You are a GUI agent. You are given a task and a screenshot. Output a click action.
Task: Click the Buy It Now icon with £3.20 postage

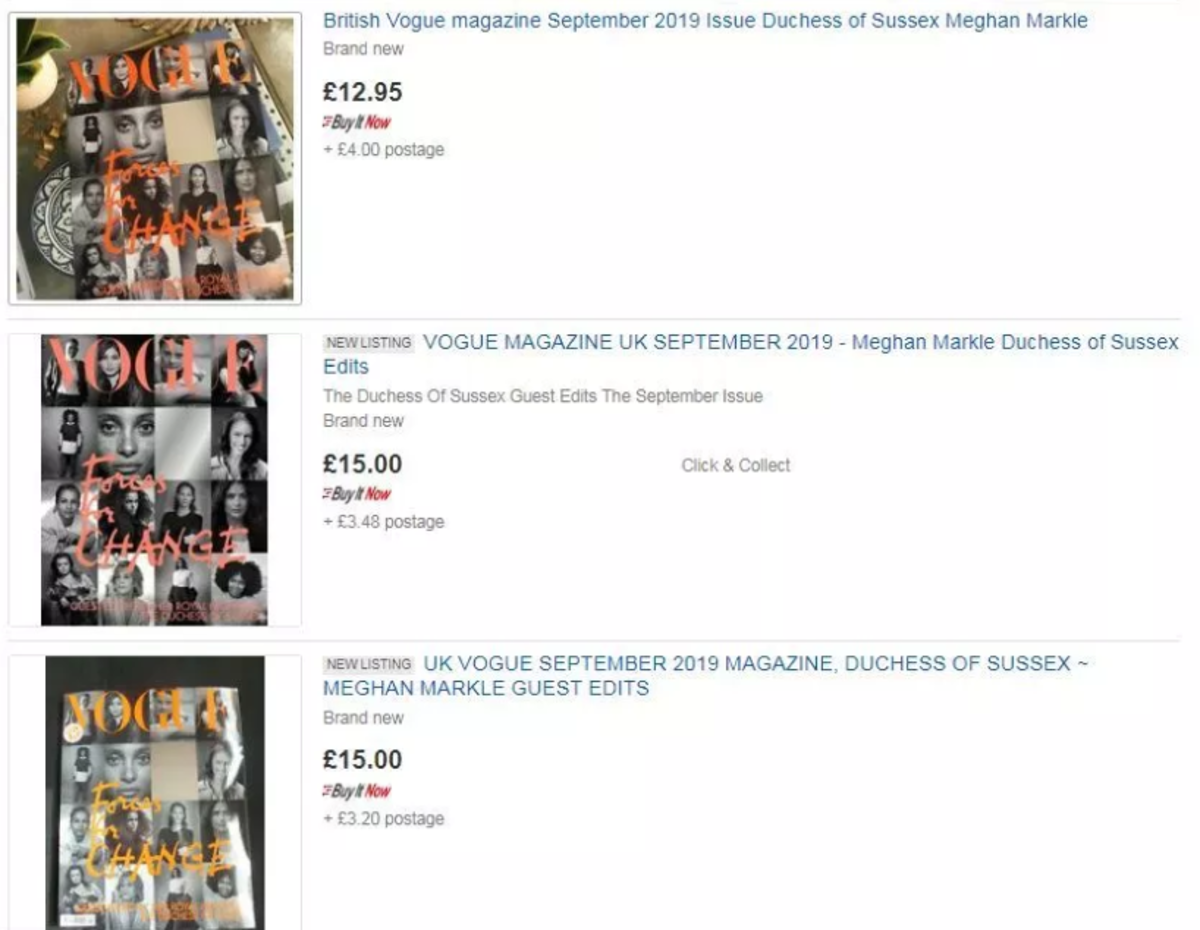356,791
